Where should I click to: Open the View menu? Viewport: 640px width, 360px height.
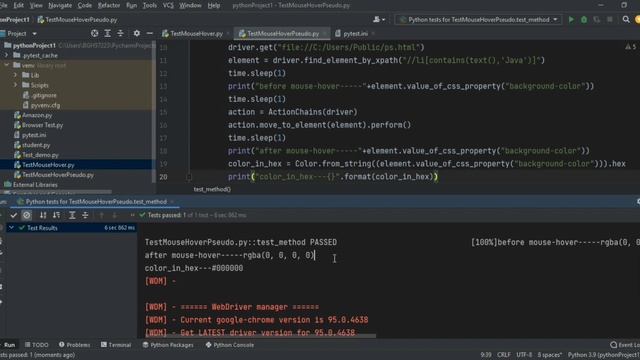click(x=36, y=5)
